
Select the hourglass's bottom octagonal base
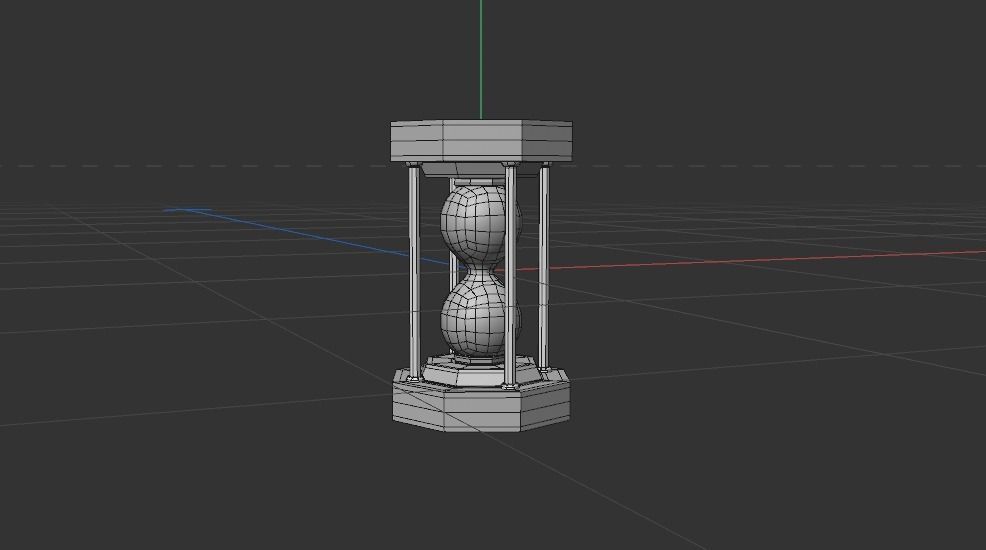[x=481, y=402]
